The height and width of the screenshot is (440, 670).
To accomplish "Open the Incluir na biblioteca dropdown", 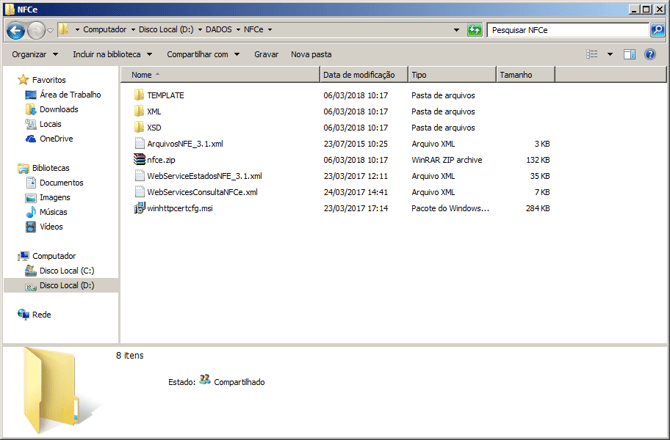I will (112, 54).
